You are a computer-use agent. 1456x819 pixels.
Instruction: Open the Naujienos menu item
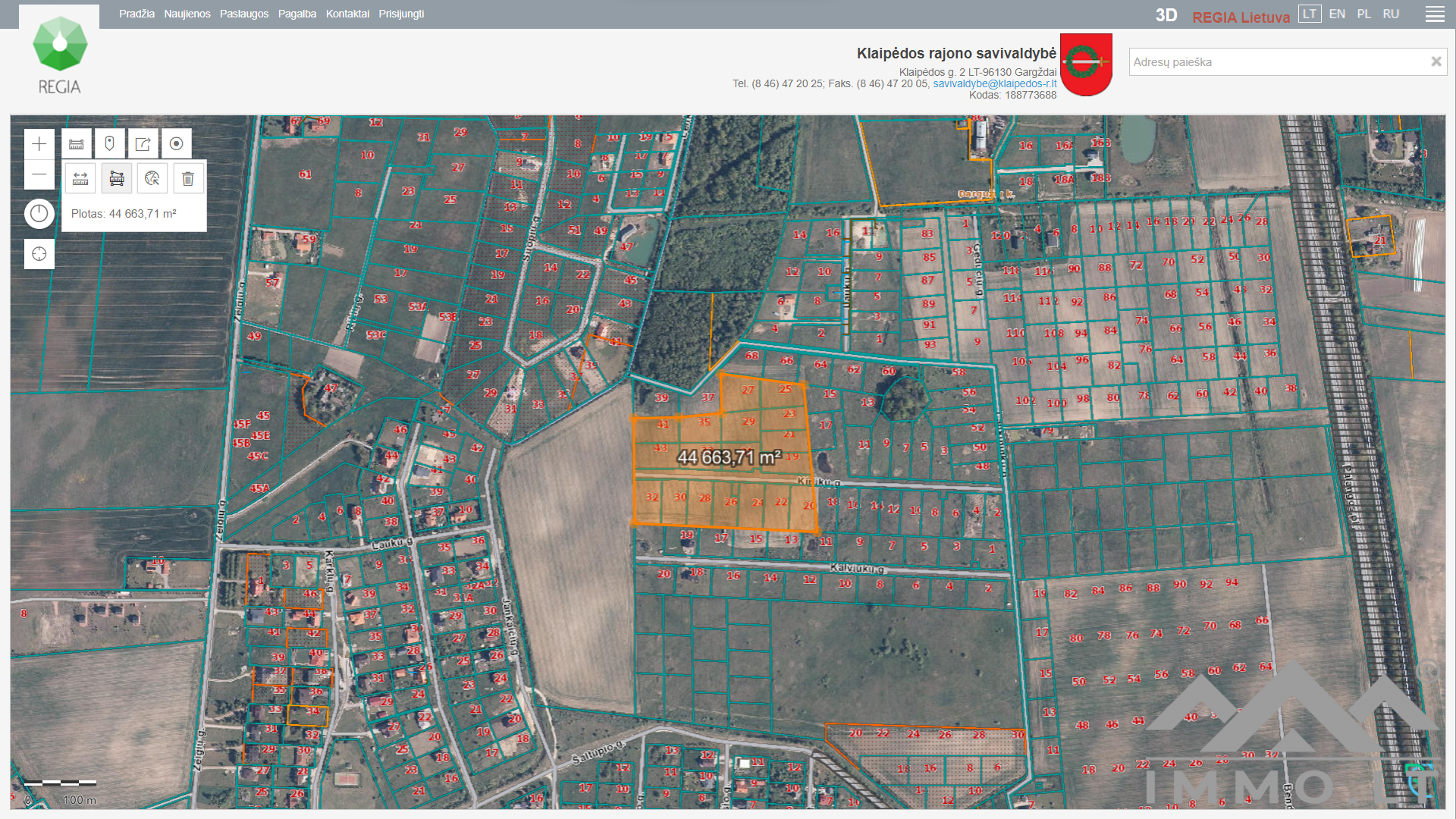(187, 14)
